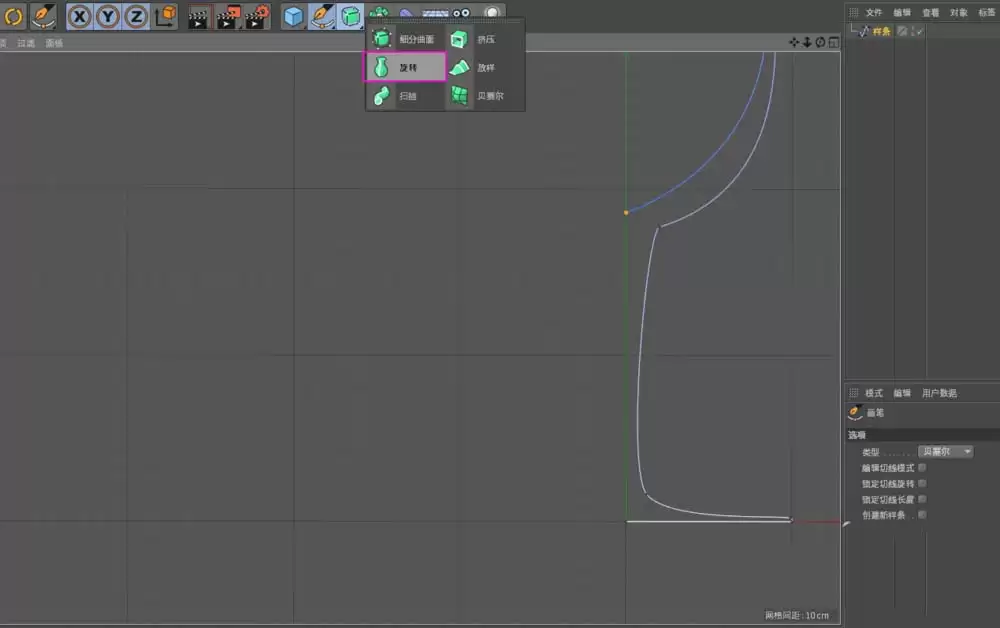Switch to the 用户数据 tab

click(x=941, y=392)
